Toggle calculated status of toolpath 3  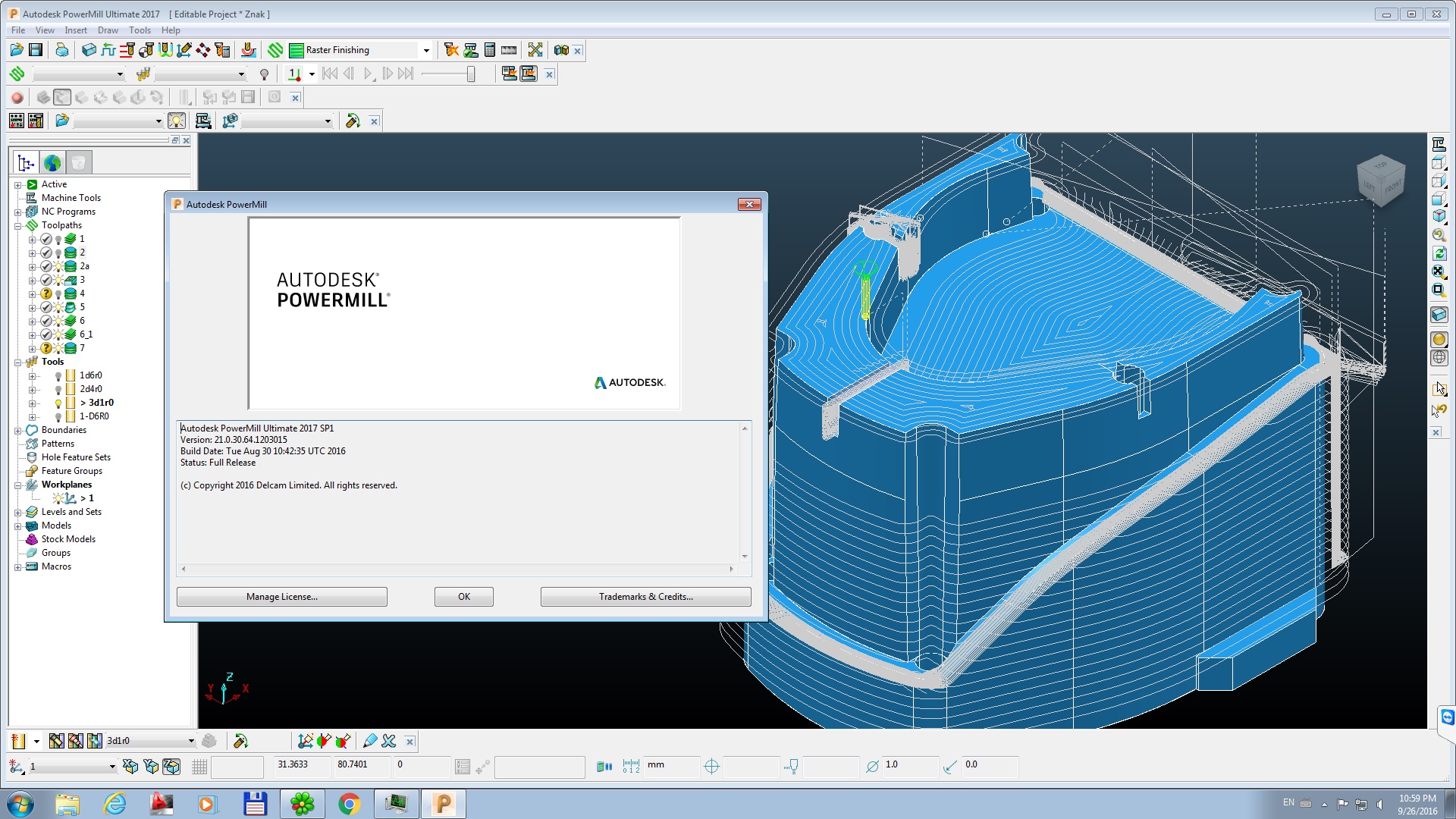coord(46,280)
